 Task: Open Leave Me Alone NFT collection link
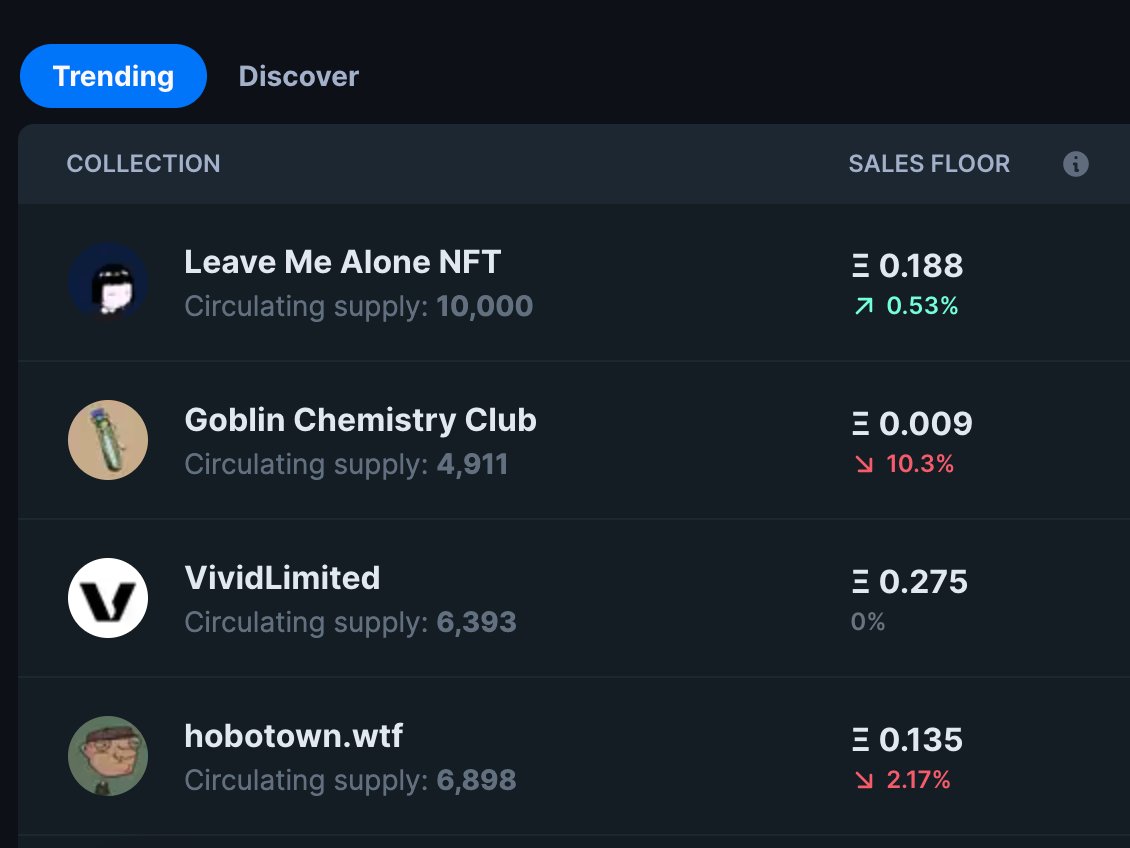tap(342, 262)
